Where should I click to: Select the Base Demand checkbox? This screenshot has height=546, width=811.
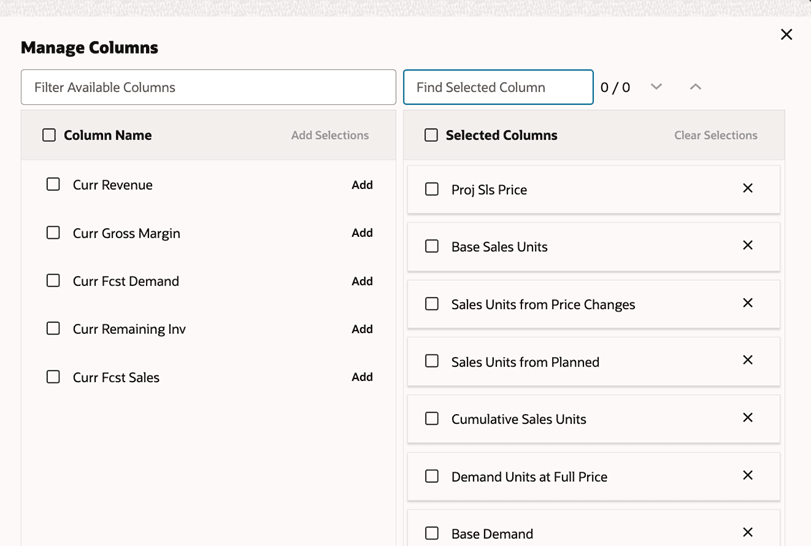pos(432,533)
